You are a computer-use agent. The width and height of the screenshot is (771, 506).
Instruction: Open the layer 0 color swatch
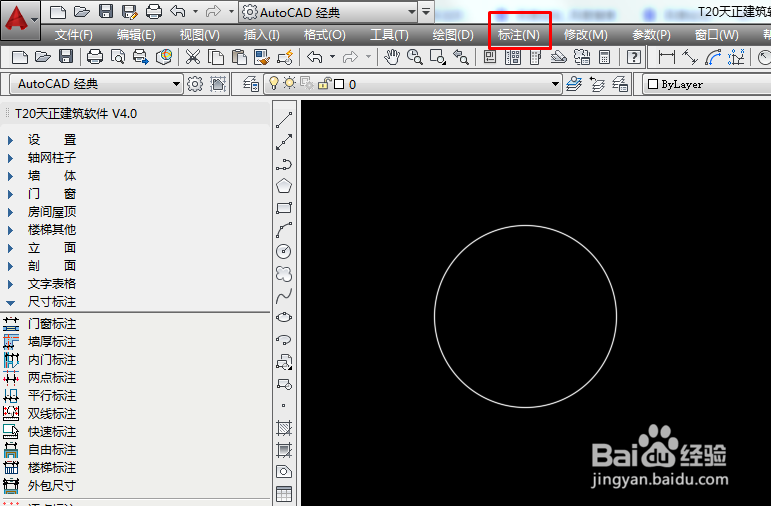coord(339,84)
